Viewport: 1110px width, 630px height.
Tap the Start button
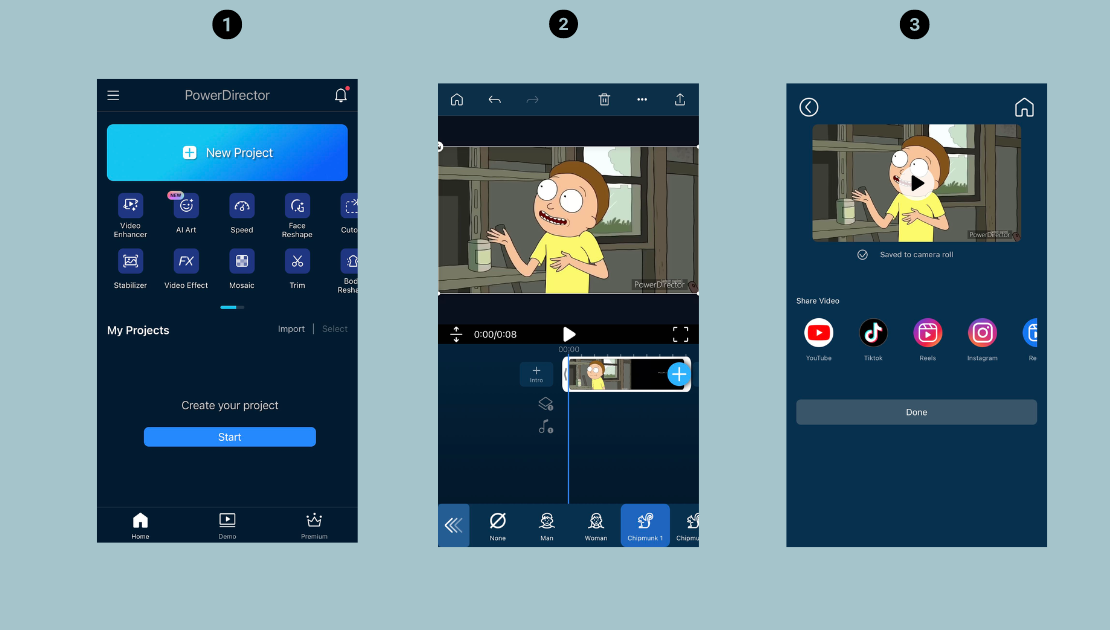(229, 437)
